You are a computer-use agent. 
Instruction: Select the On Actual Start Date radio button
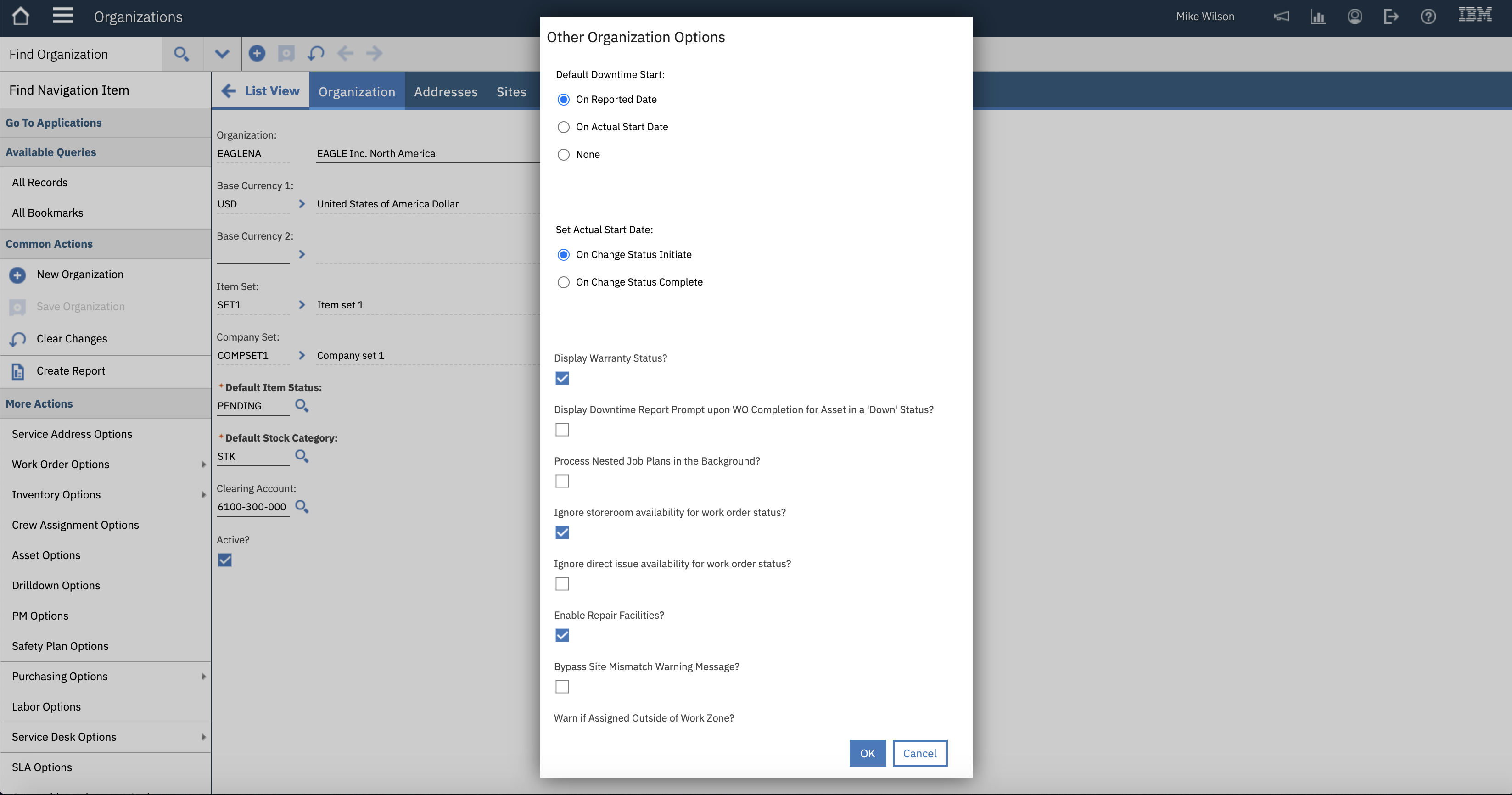click(564, 127)
